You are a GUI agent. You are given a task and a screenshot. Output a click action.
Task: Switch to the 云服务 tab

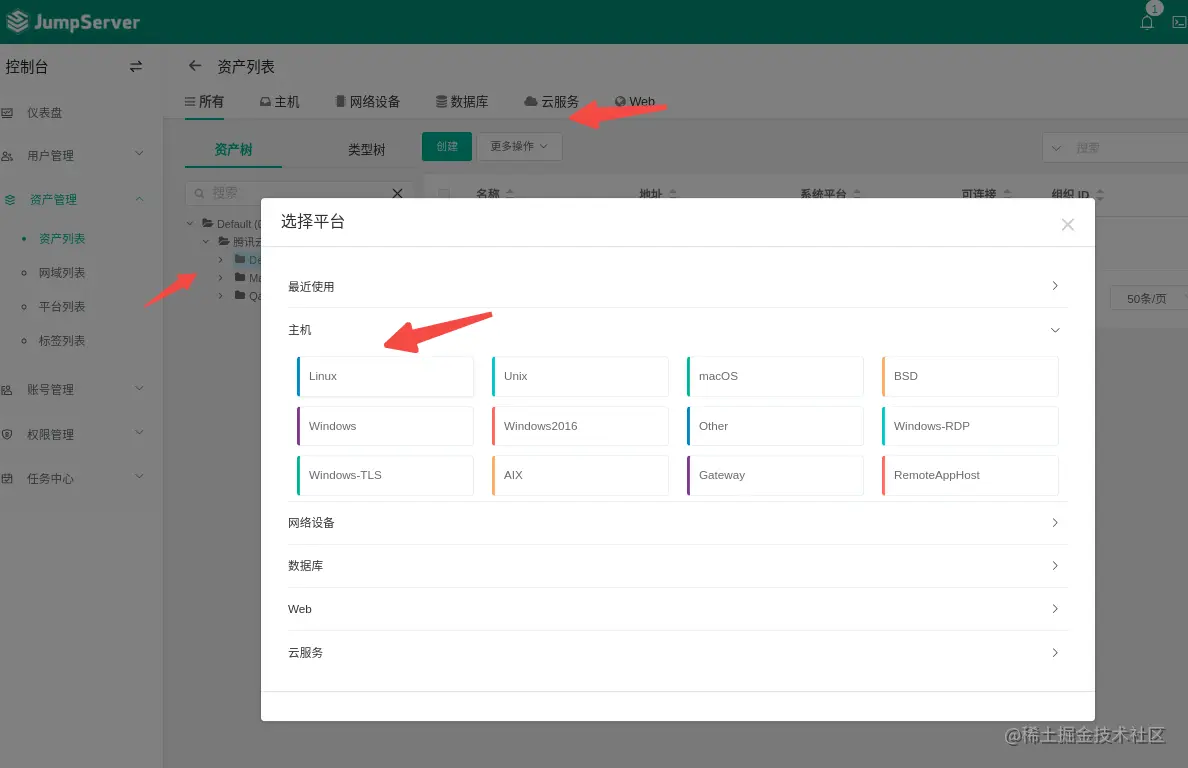pyautogui.click(x=552, y=101)
